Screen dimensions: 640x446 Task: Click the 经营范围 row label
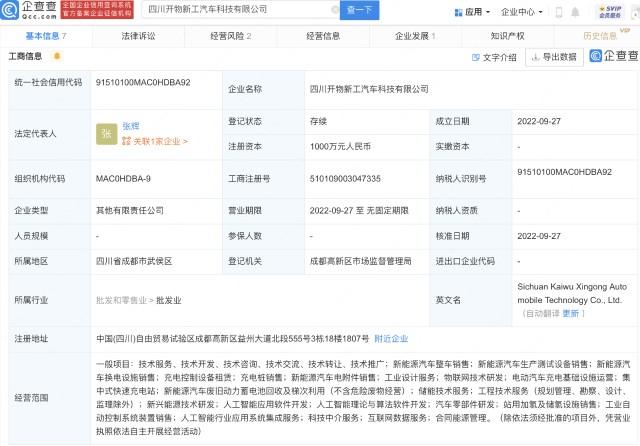click(31, 398)
